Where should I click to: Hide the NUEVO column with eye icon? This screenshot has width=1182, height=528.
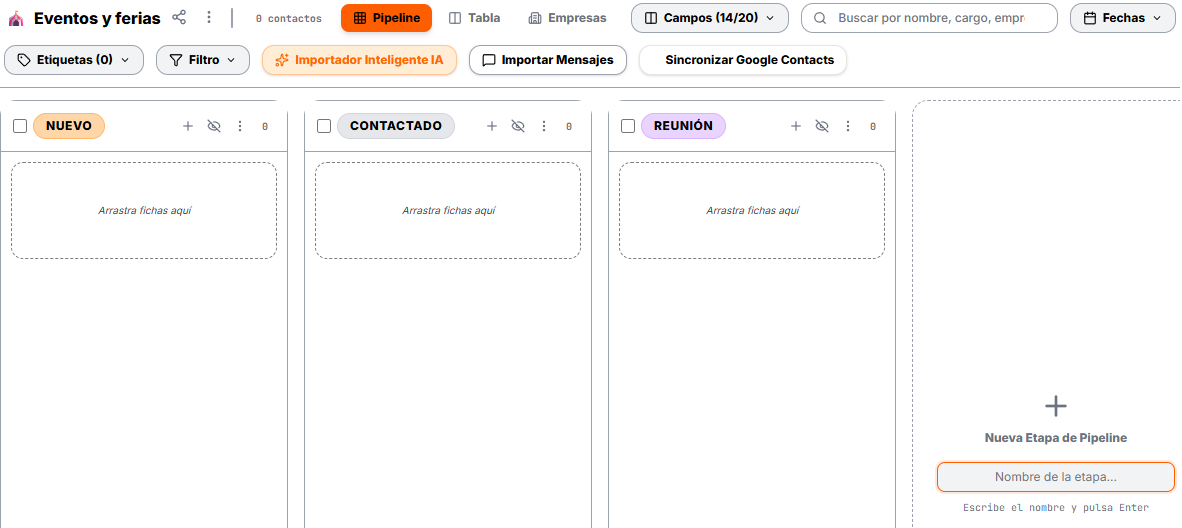[x=214, y=126]
